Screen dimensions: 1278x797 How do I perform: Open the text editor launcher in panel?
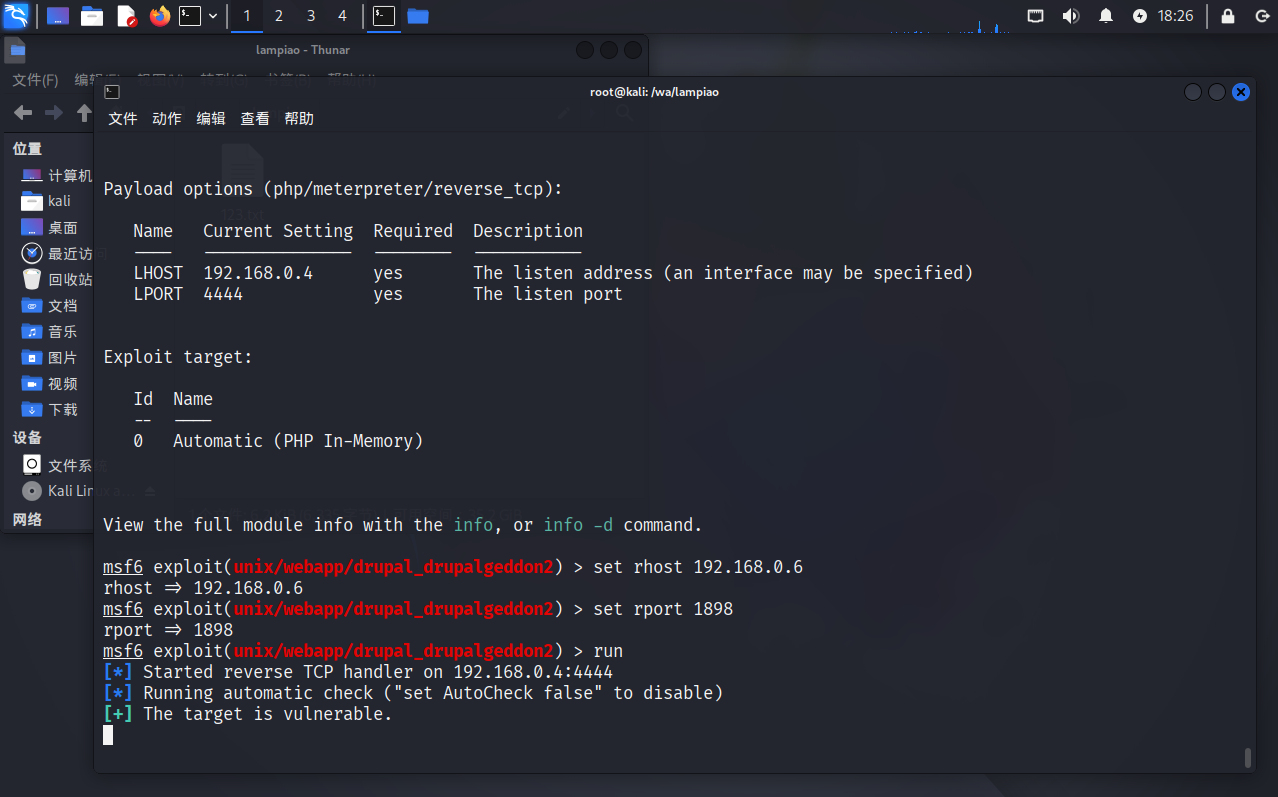coord(126,16)
